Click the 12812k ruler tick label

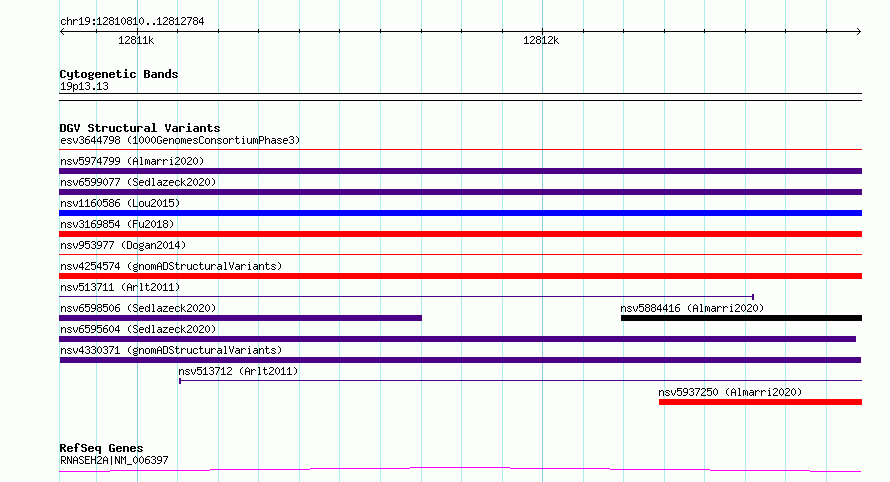[x=541, y=40]
